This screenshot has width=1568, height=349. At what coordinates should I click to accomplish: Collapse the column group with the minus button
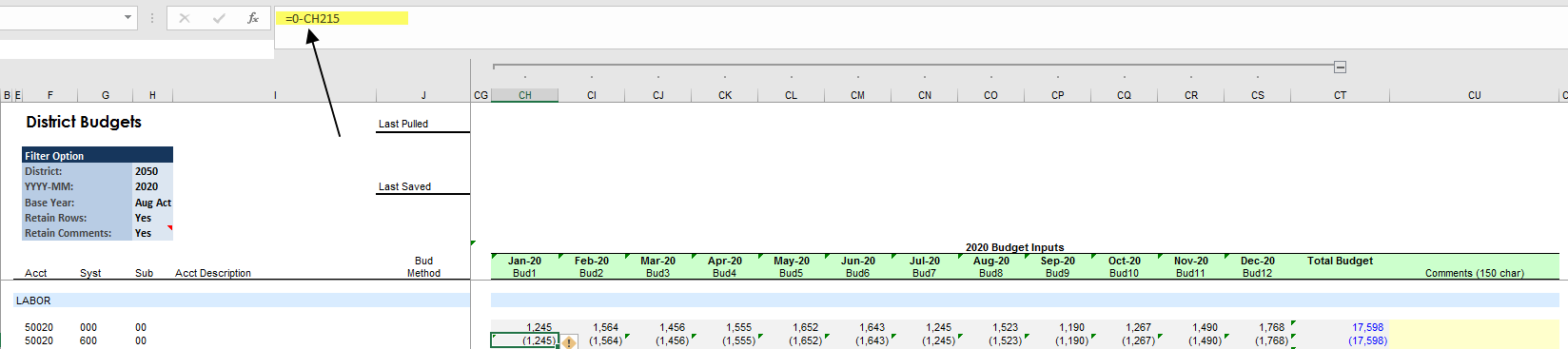point(1340,67)
